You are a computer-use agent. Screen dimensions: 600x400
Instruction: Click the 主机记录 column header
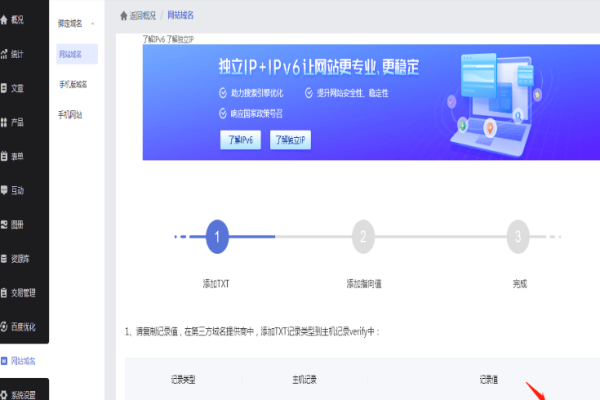pyautogui.click(x=305, y=379)
